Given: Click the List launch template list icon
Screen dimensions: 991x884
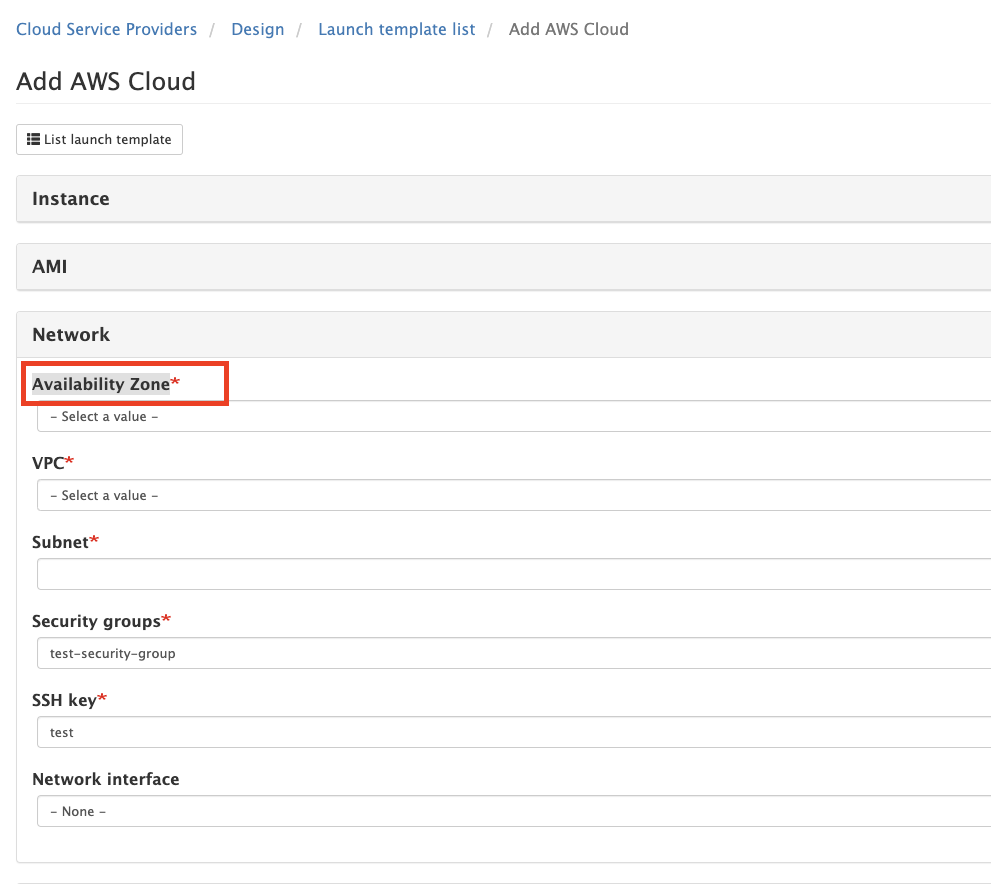Looking at the screenshot, I should (x=31, y=139).
